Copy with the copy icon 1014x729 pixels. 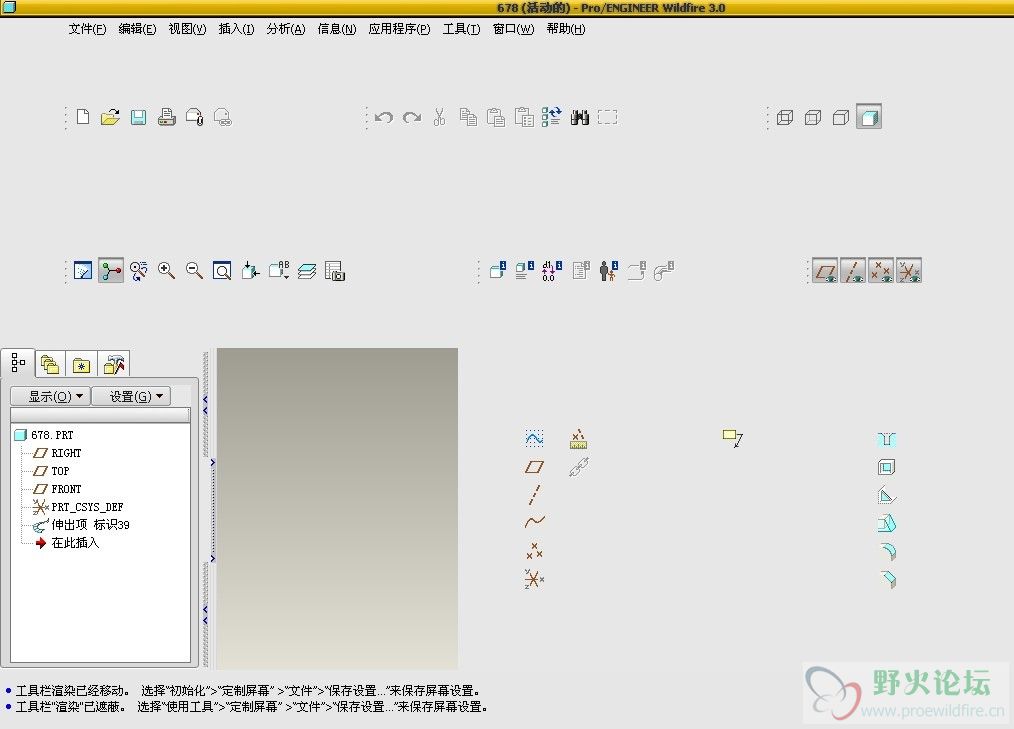click(x=468, y=117)
